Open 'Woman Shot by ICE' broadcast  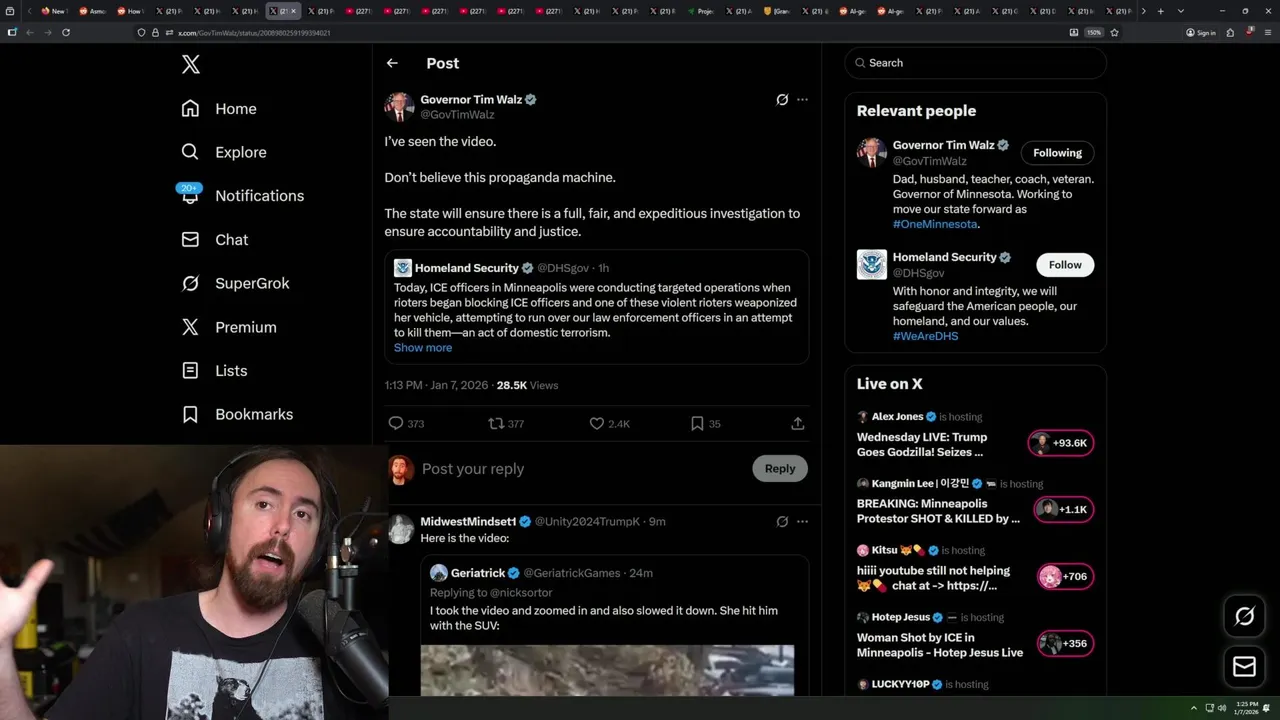coord(940,645)
